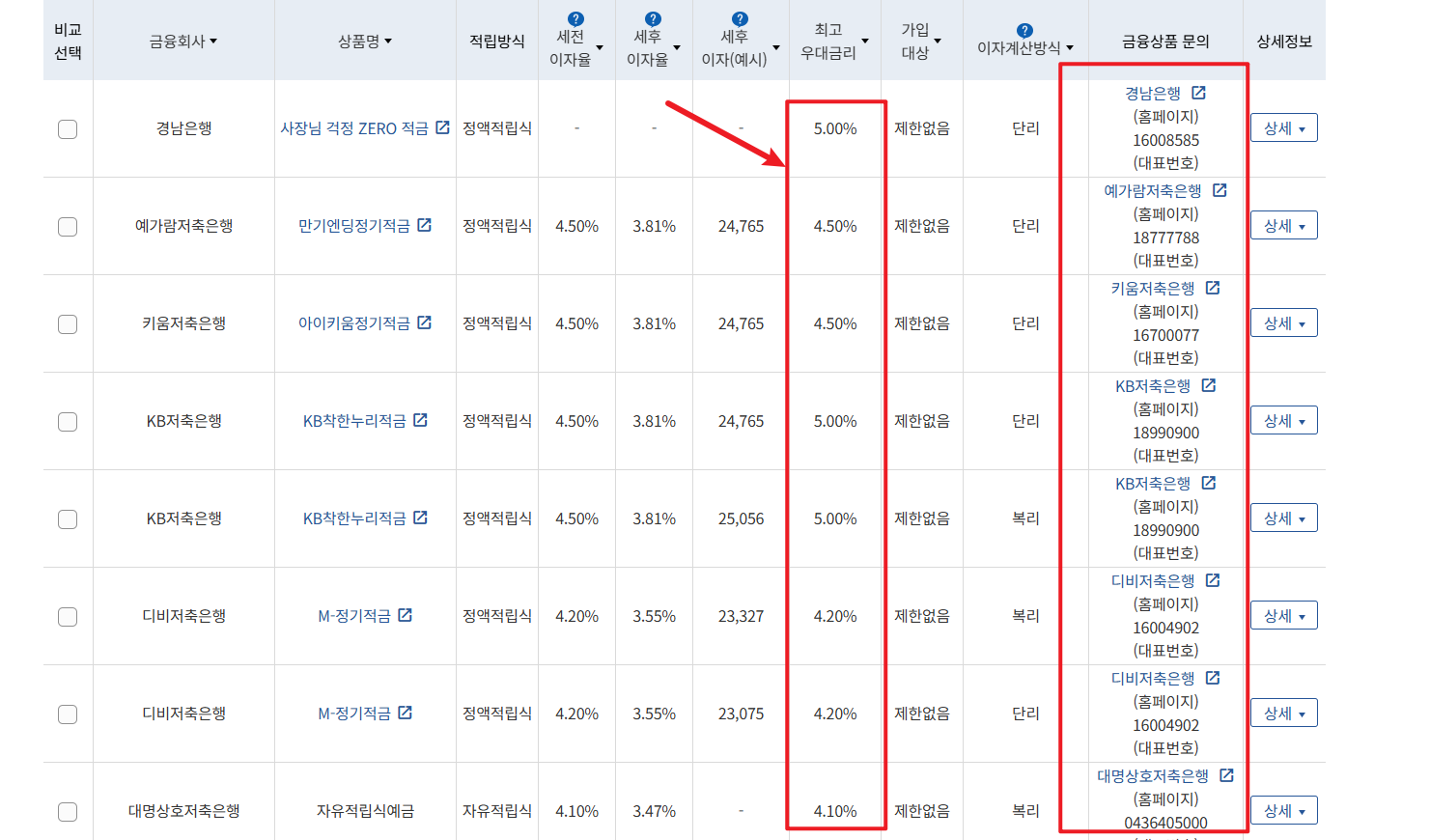Open 경남은행 homepage via its link icon
This screenshot has height=840, width=1430.
click(x=1199, y=93)
